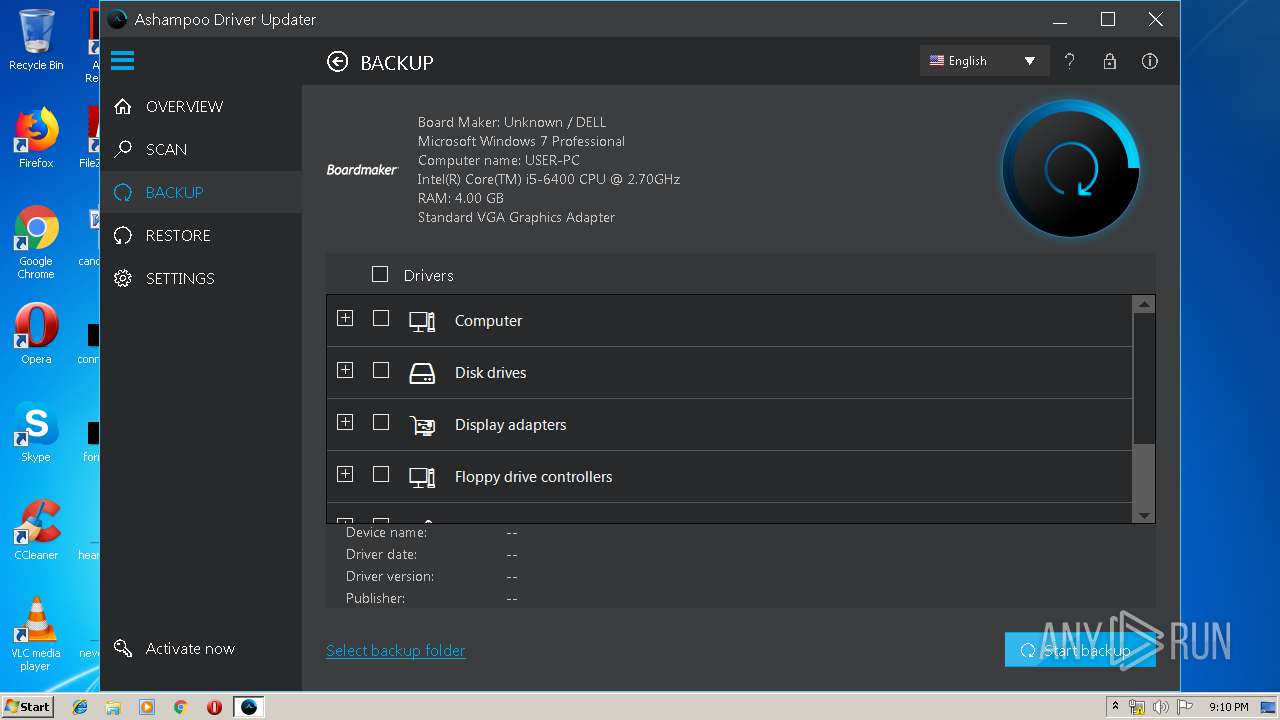Open the hamburger menu icon
The image size is (1280, 720).
[x=122, y=61]
